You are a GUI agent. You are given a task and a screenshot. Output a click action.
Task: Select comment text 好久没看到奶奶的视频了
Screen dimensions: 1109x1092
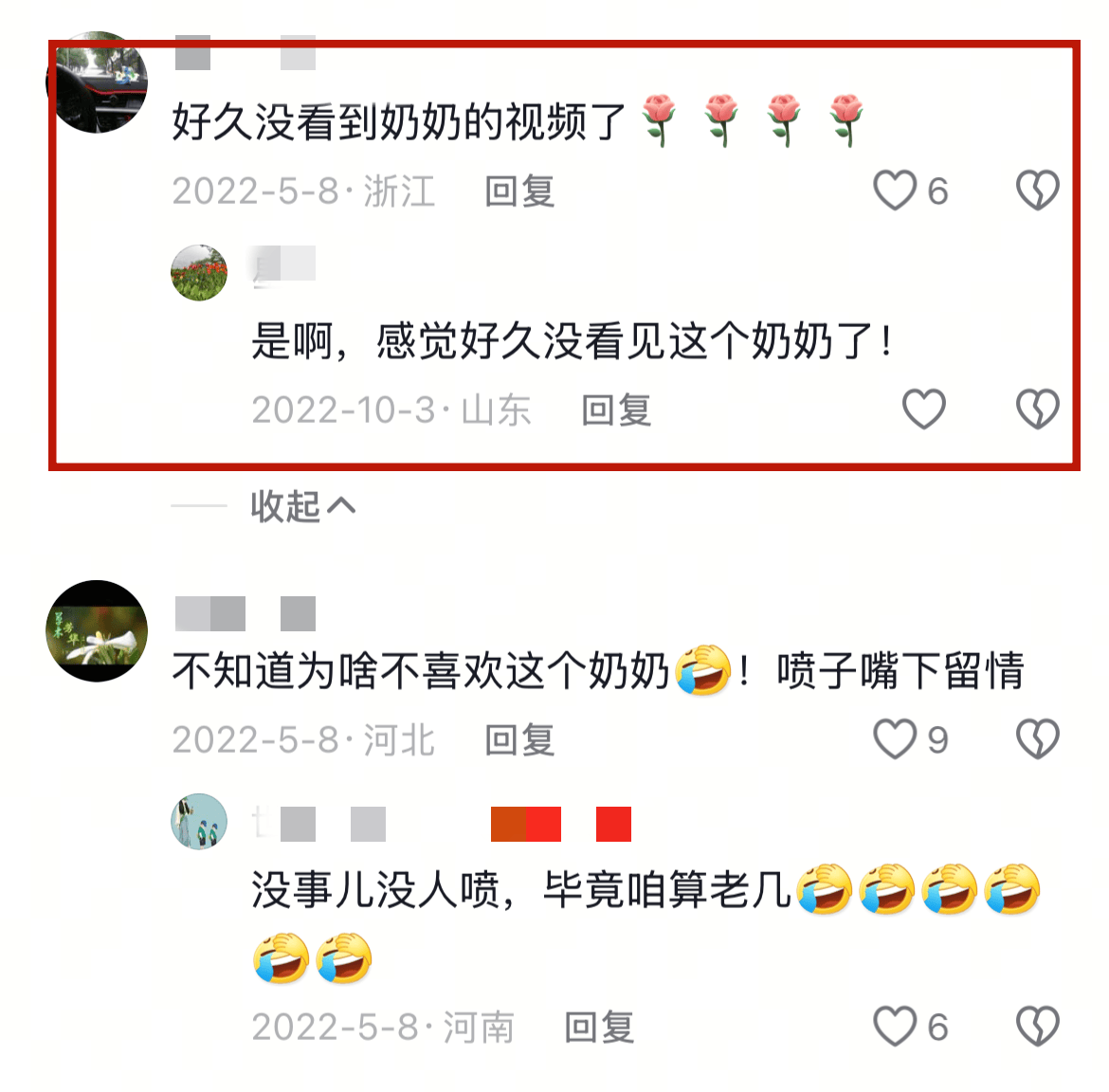coord(399,121)
